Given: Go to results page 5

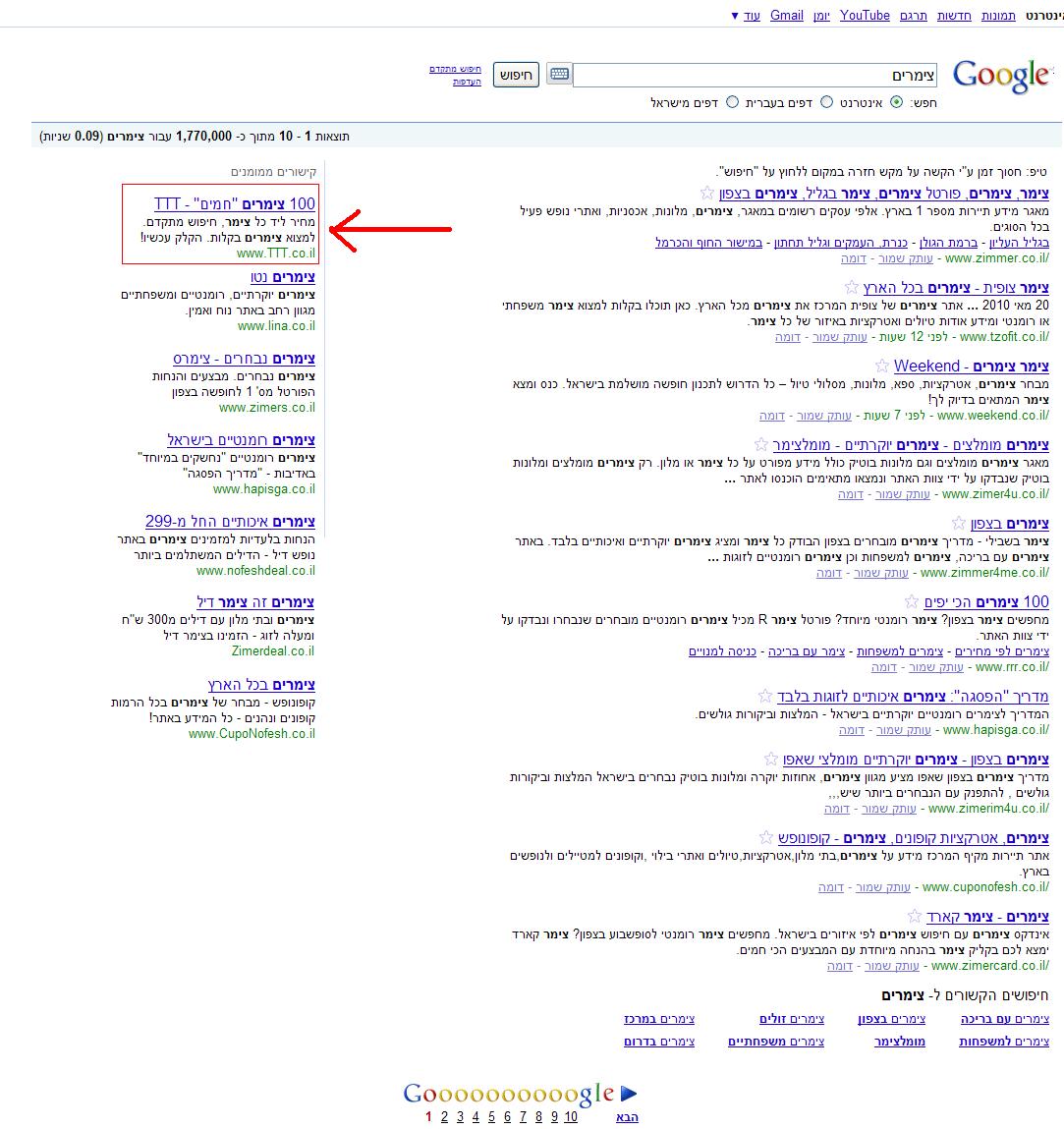Looking at the screenshot, I should (491, 1117).
